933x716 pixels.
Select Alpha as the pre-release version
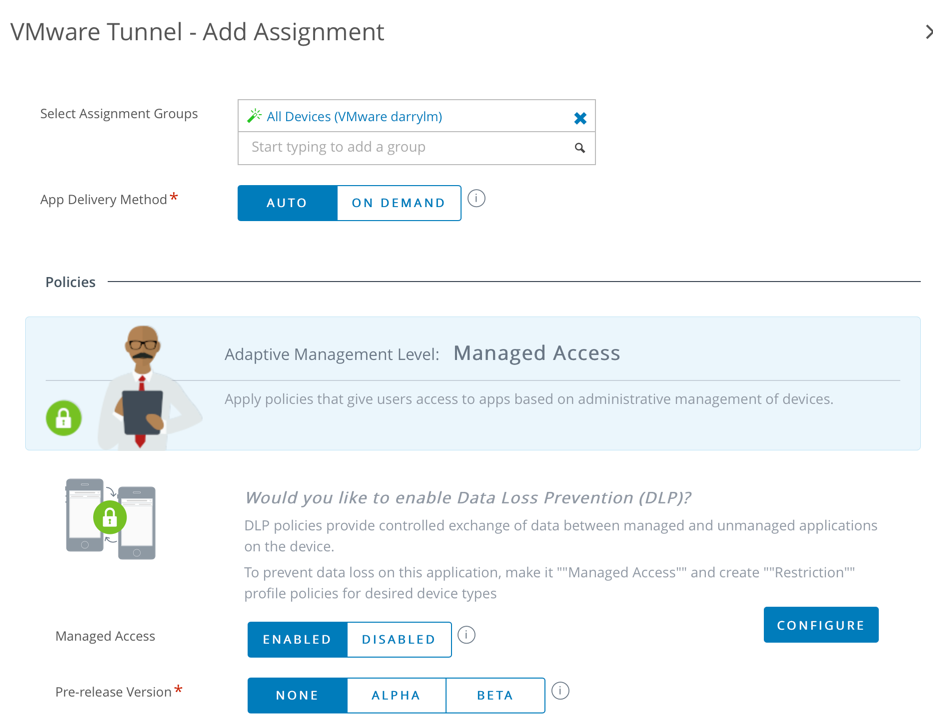pos(397,694)
